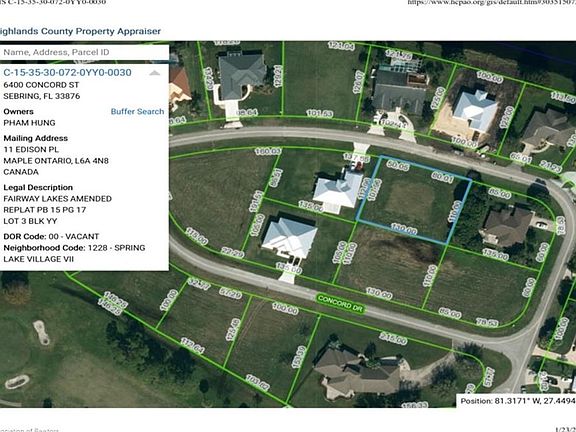This screenshot has height=432, width=576.
Task: Select the blue-outlined highlighted parcel
Action: (413, 200)
